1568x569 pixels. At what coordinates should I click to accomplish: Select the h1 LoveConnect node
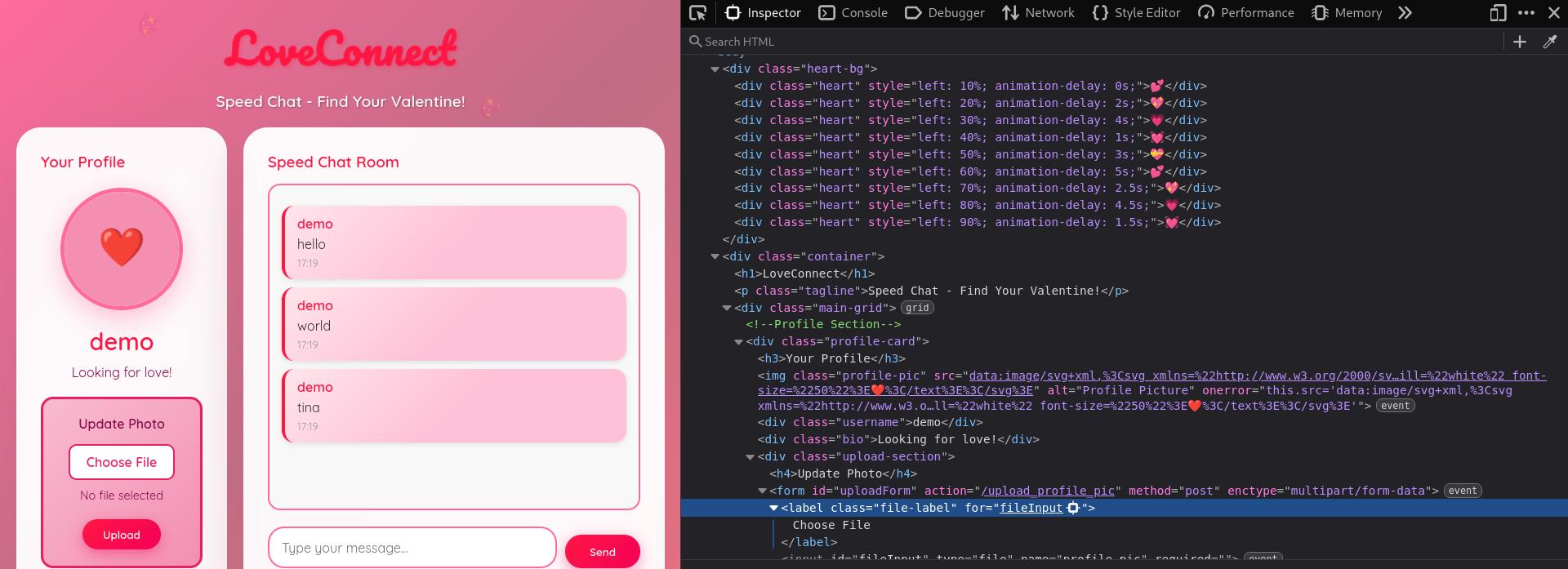[x=804, y=273]
